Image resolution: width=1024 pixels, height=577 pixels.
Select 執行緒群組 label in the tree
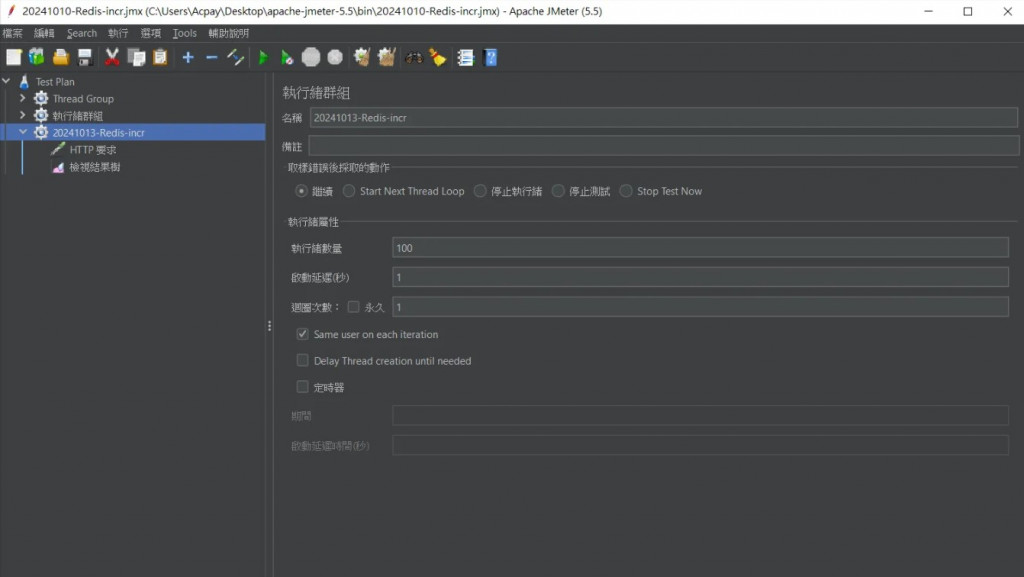(78, 116)
